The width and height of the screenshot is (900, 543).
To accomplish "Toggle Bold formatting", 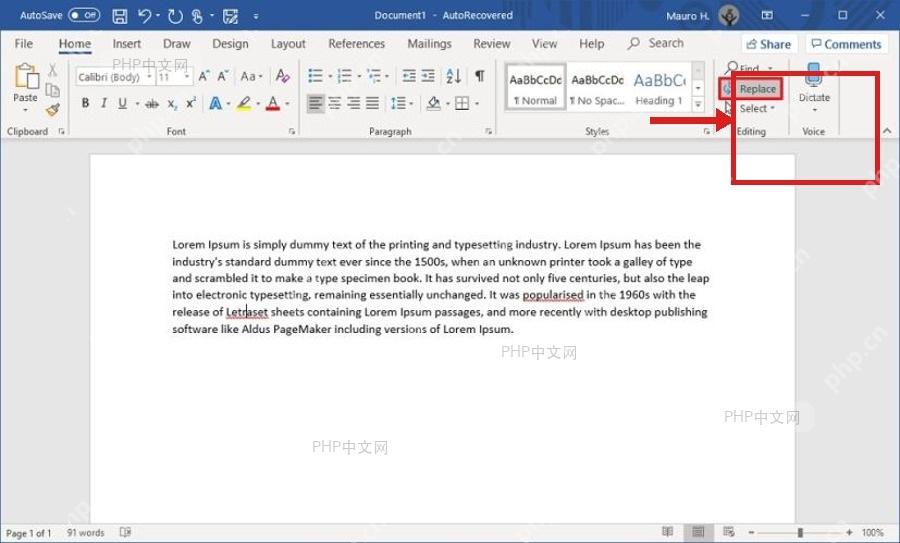I will pyautogui.click(x=85, y=103).
